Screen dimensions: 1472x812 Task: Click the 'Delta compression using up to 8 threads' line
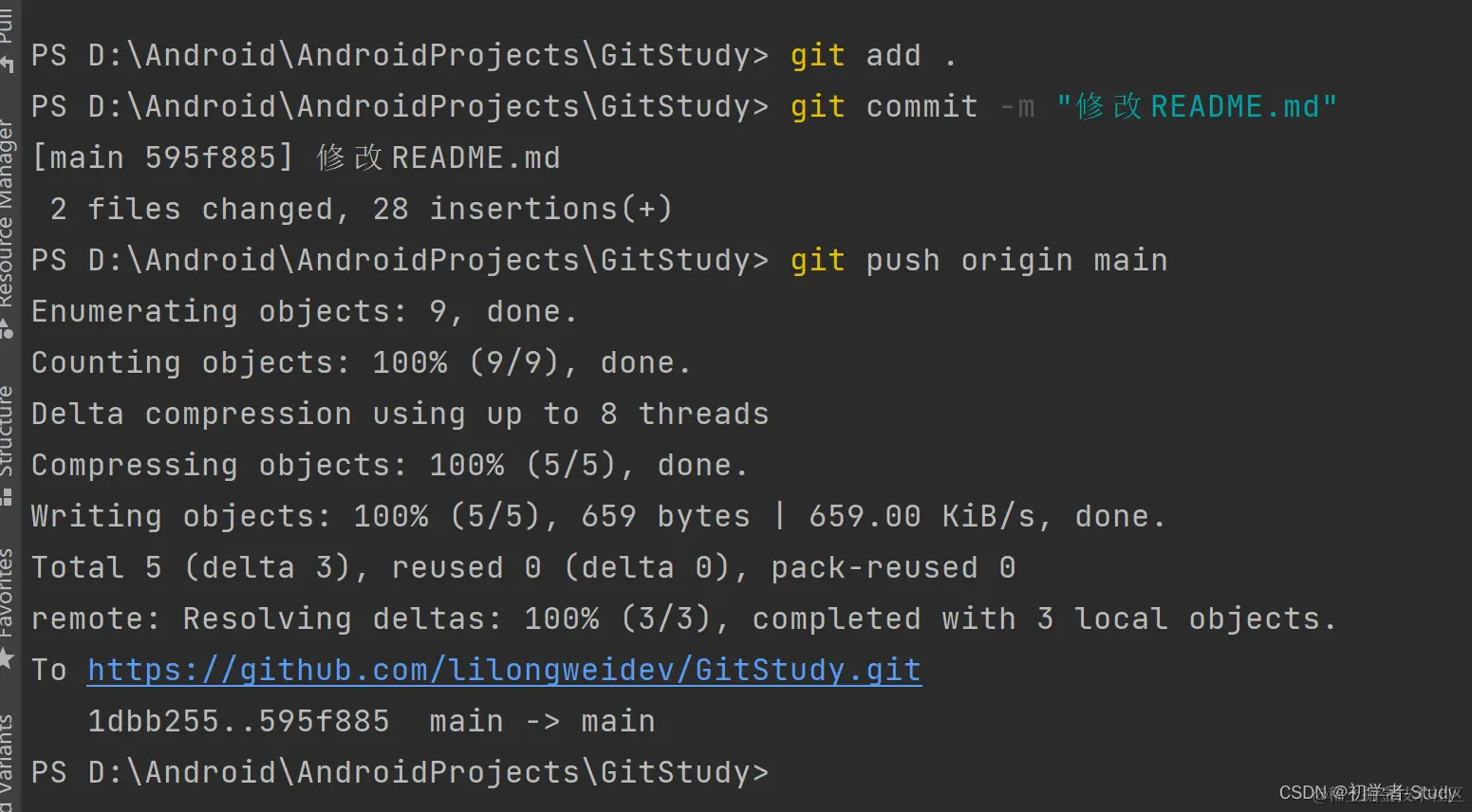pos(400,414)
